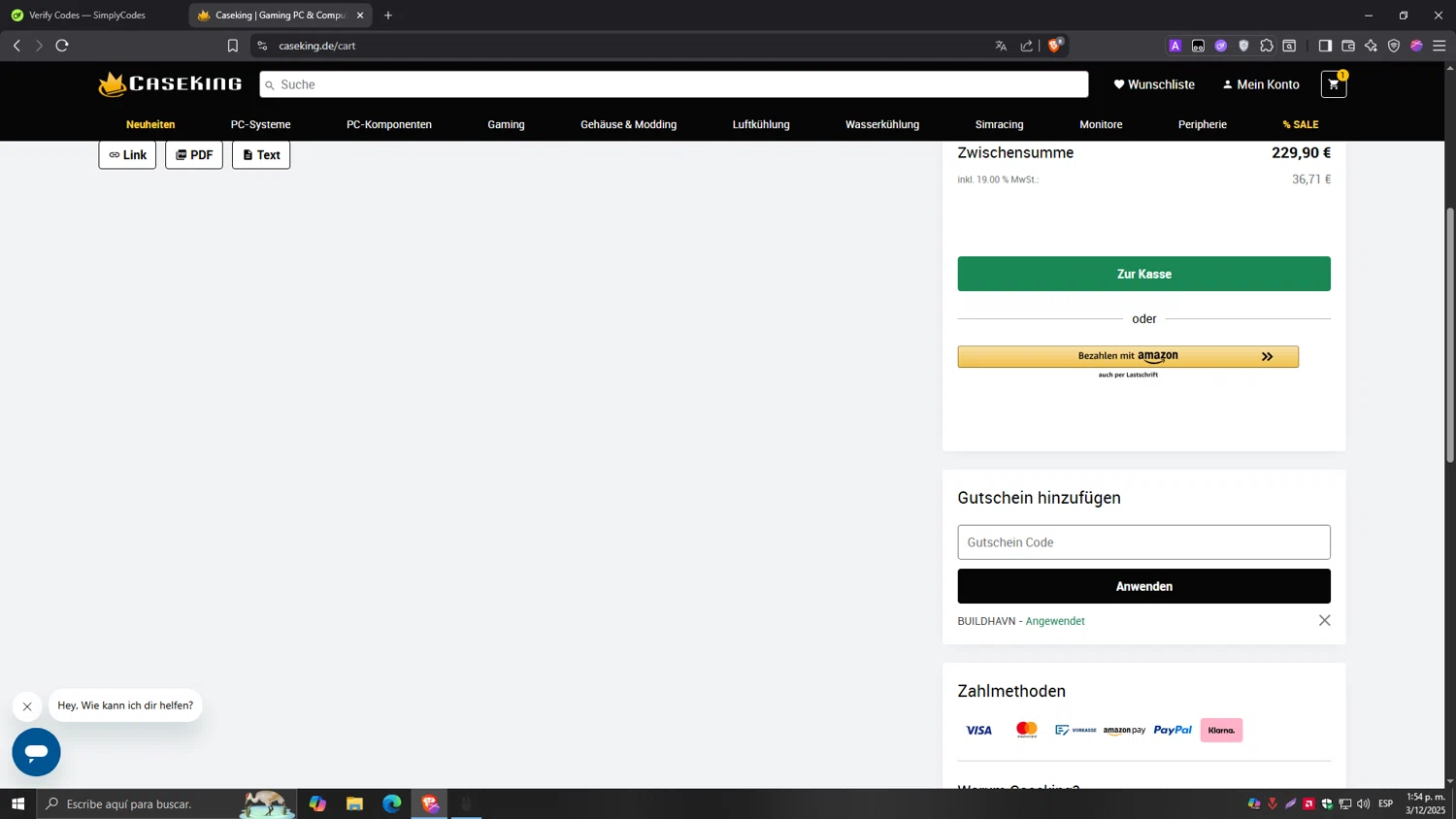
Task: Click the caseking.de/cart address bar
Action: pos(621,46)
